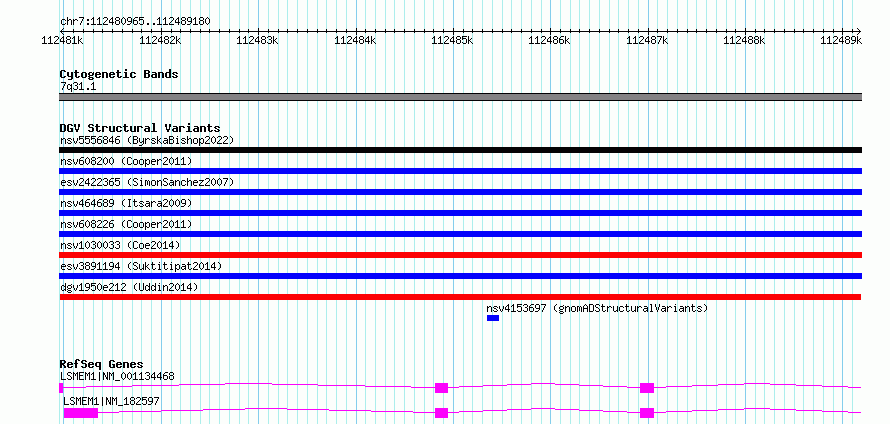Click the 112481k ruler tick label
Image resolution: width=890 pixels, height=424 pixels.
pos(63,40)
